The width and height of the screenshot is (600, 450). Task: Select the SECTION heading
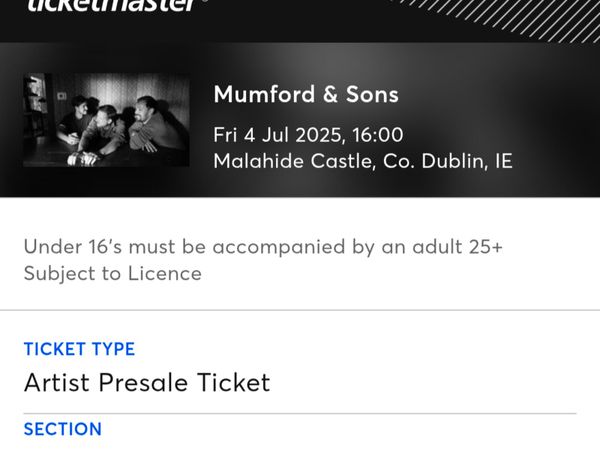(x=63, y=429)
